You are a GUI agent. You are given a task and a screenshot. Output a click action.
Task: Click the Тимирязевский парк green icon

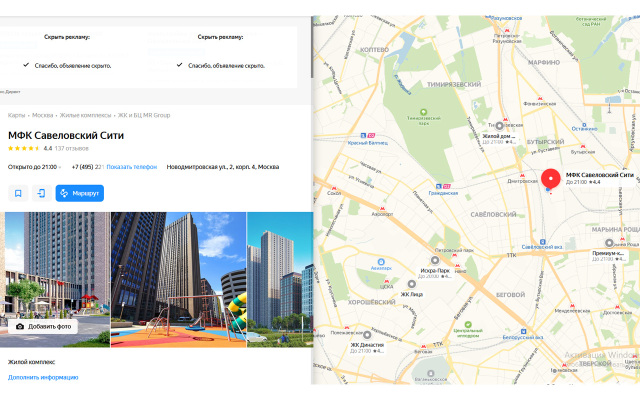click(424, 112)
